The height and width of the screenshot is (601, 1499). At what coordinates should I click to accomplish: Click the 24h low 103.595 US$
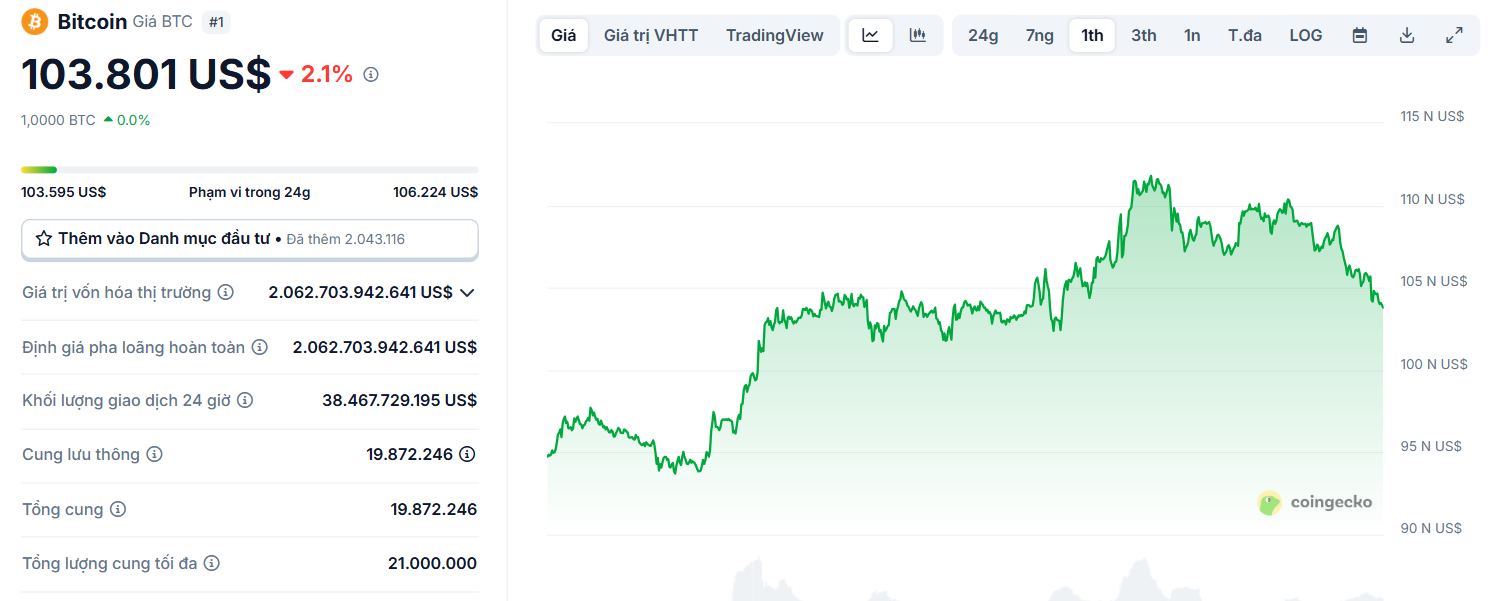[x=64, y=192]
